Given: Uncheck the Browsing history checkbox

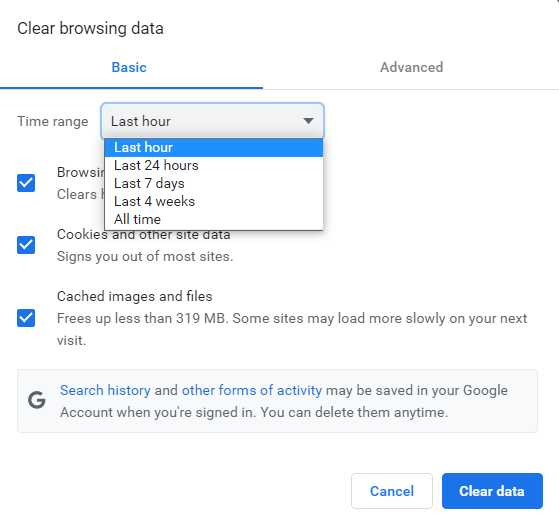Looking at the screenshot, I should pos(26,183).
